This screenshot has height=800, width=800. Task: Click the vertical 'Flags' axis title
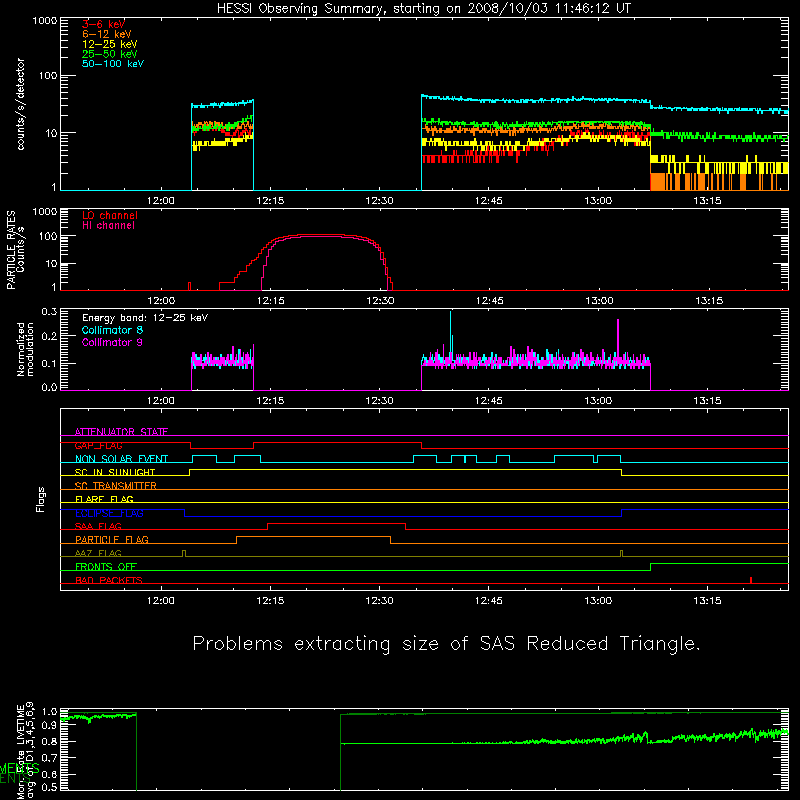pyautogui.click(x=40, y=499)
